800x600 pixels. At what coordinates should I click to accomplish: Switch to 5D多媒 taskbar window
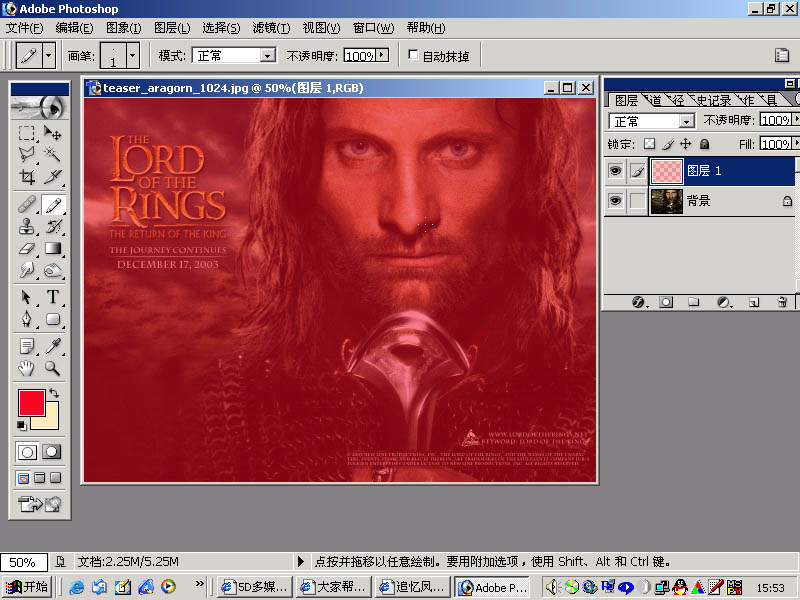point(255,587)
